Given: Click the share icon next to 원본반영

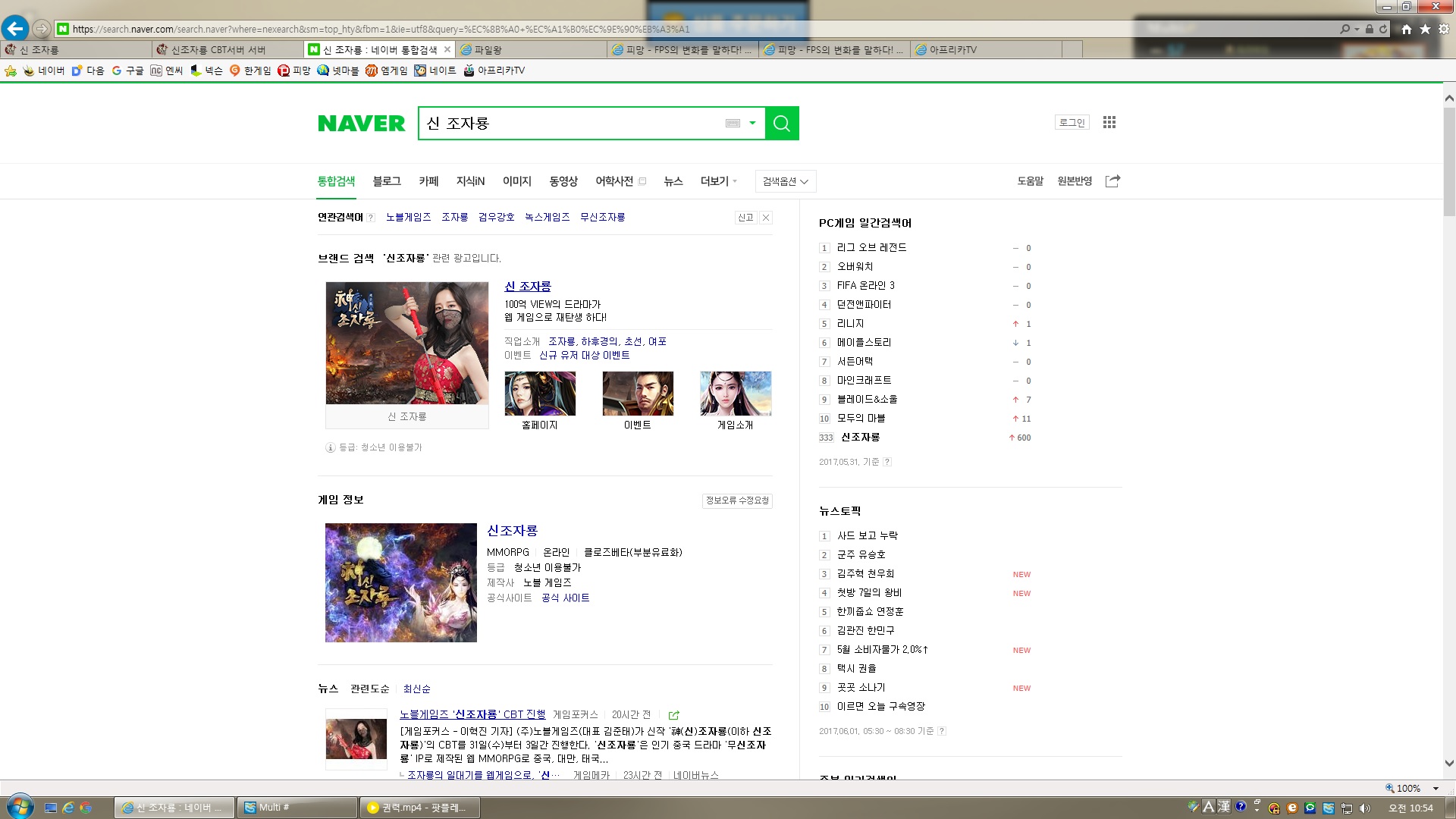Looking at the screenshot, I should point(1112,180).
